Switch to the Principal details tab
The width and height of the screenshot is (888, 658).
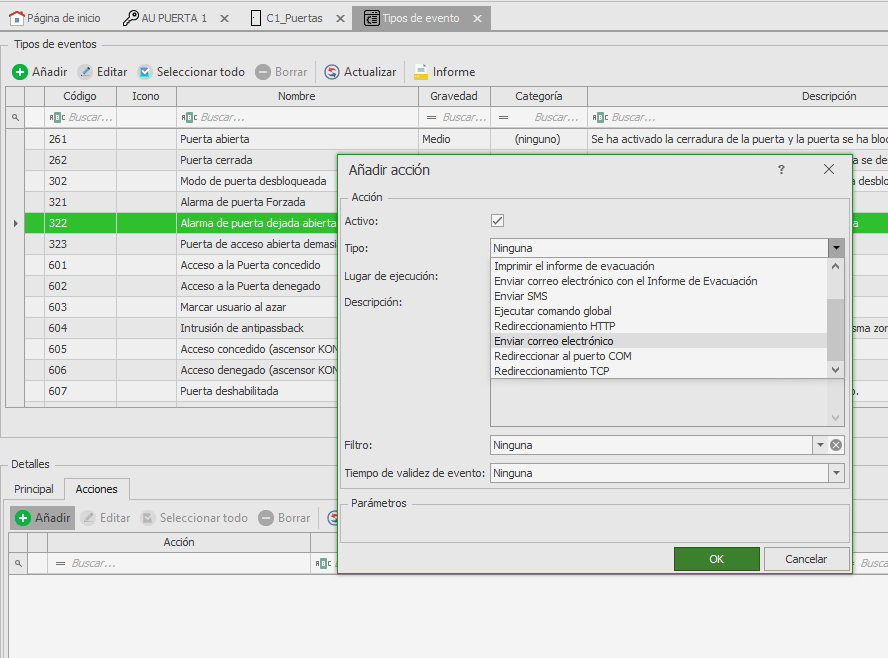[34, 489]
